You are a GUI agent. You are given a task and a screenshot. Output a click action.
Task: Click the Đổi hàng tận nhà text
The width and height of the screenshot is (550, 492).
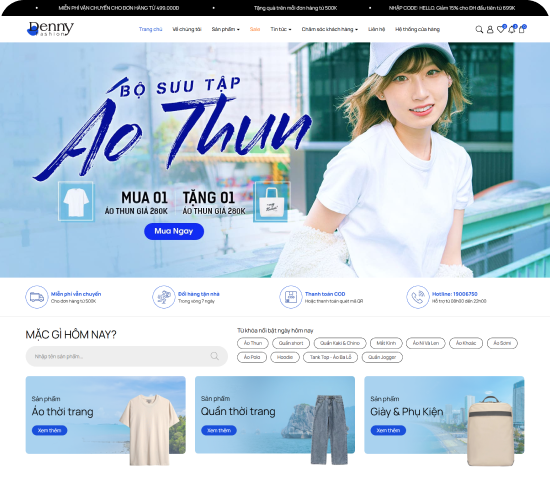click(x=199, y=294)
